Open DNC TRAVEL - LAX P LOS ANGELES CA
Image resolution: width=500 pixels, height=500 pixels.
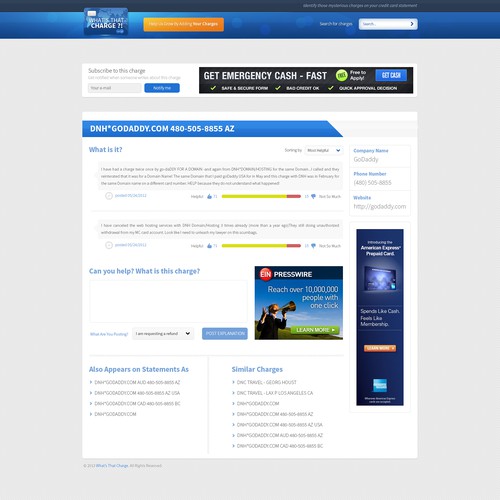click(x=275, y=393)
